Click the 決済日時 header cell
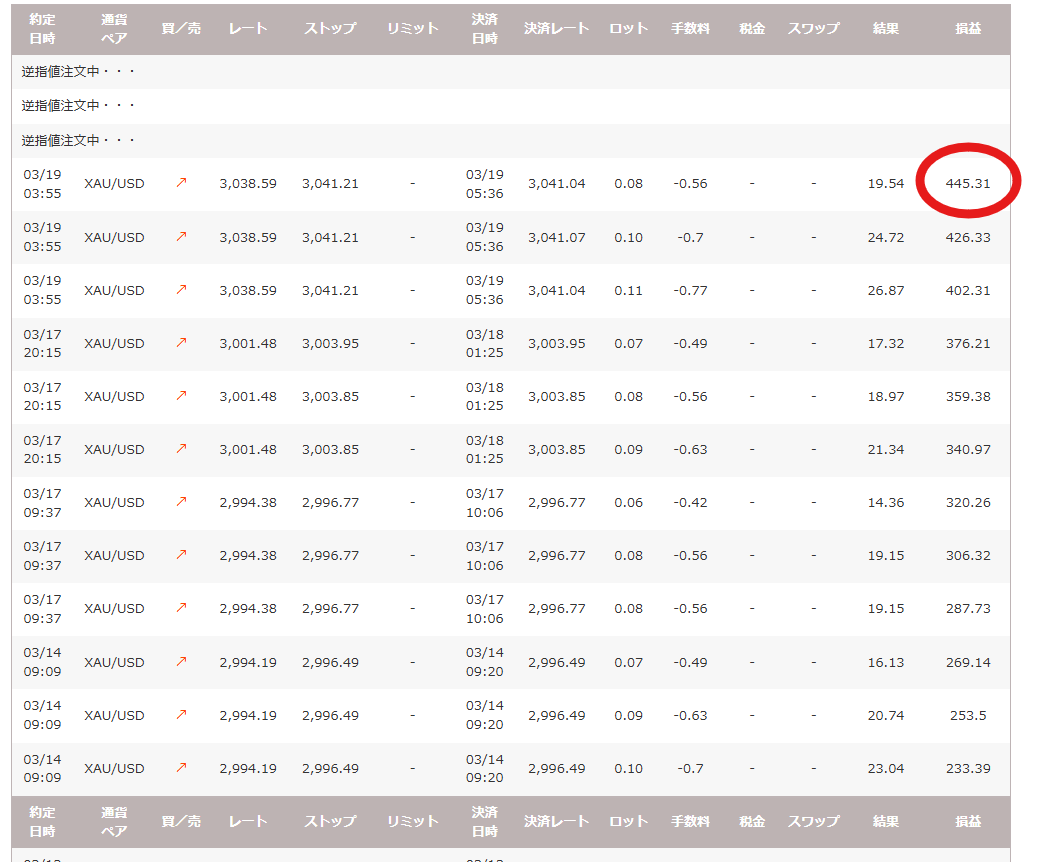Screen dimensions: 1048x862 click(485, 29)
